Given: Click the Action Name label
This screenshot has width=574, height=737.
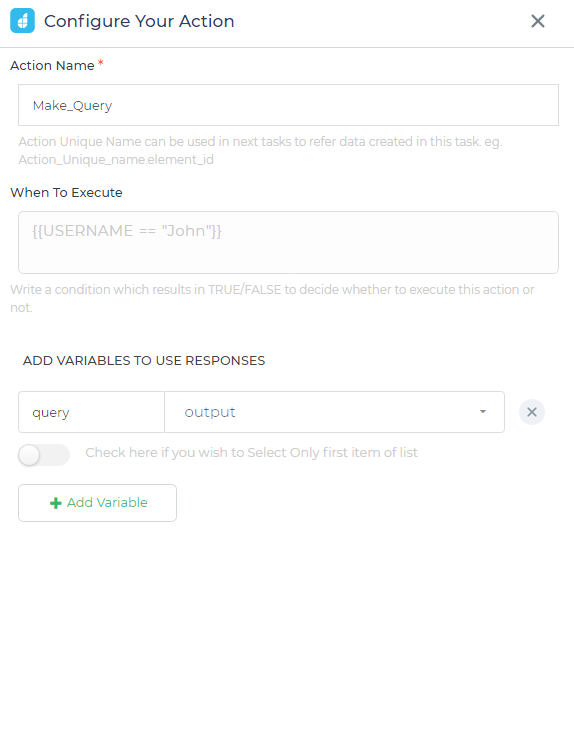Looking at the screenshot, I should 52,65.
